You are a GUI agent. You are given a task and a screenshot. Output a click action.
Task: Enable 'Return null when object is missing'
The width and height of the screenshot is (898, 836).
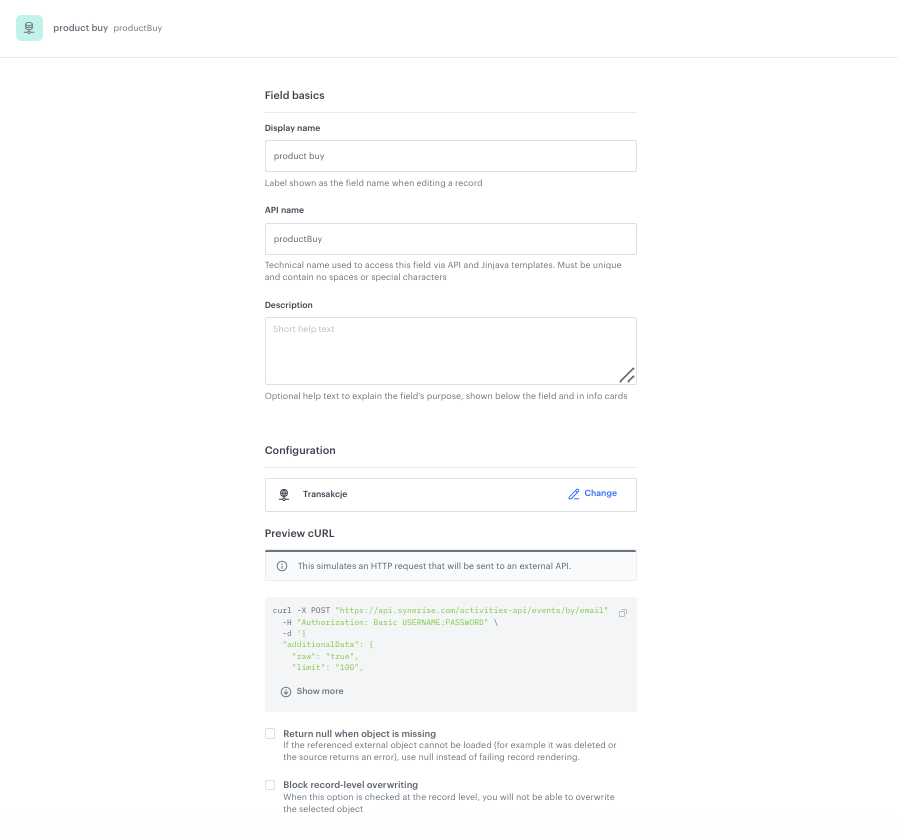click(x=269, y=733)
